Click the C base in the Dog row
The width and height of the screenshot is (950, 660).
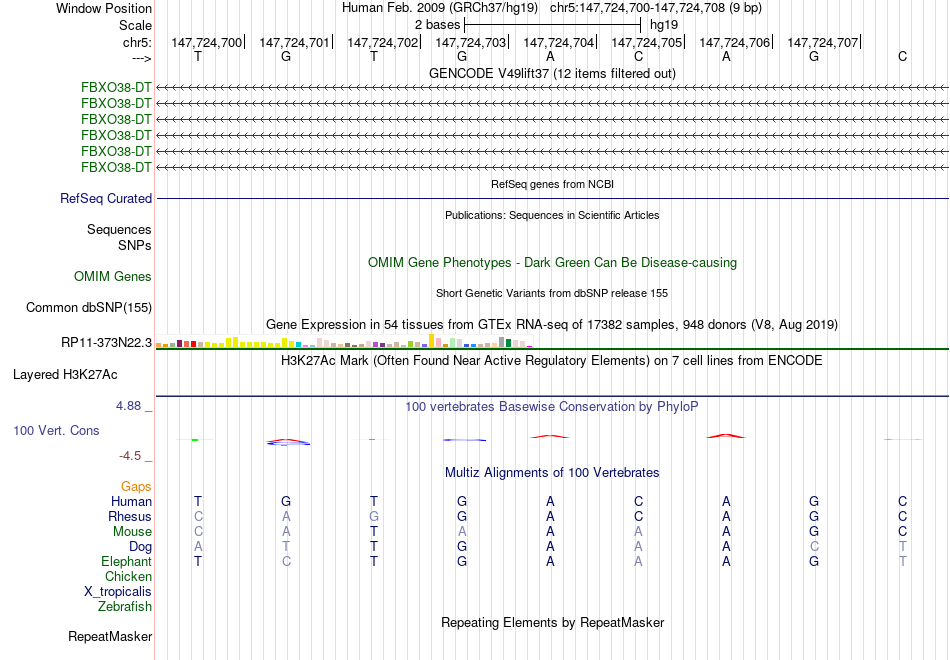pos(814,547)
